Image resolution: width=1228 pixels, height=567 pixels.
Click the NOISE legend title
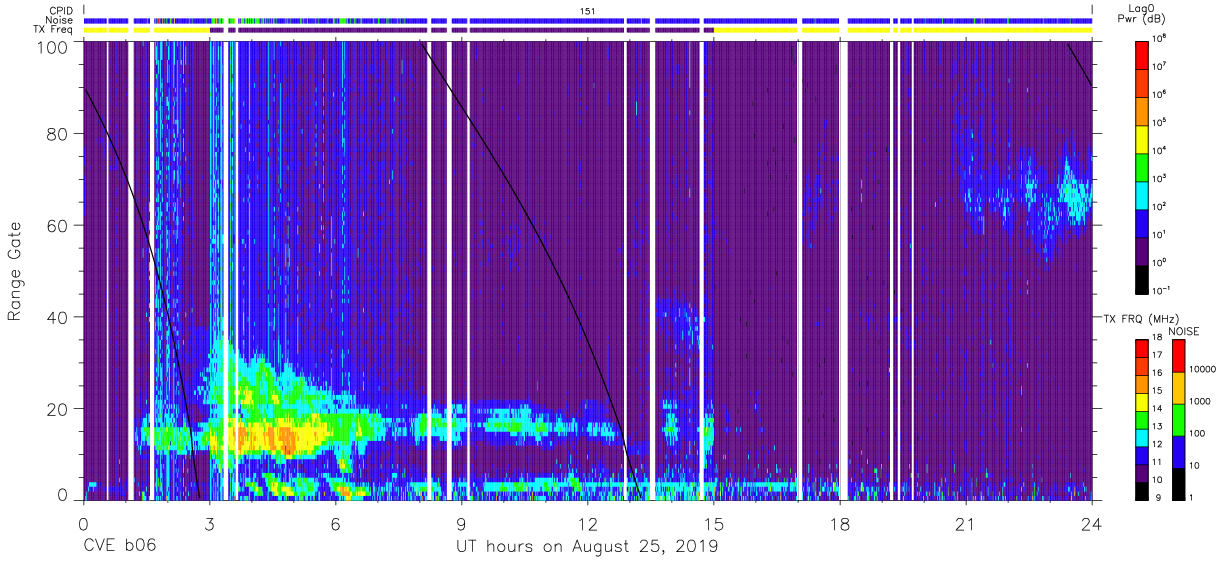(1184, 331)
